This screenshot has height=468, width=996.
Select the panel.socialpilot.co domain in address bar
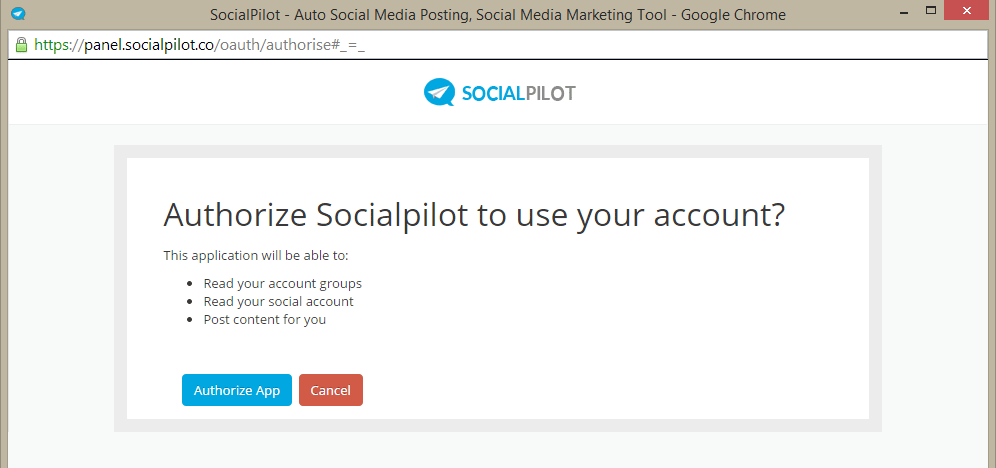pos(151,45)
